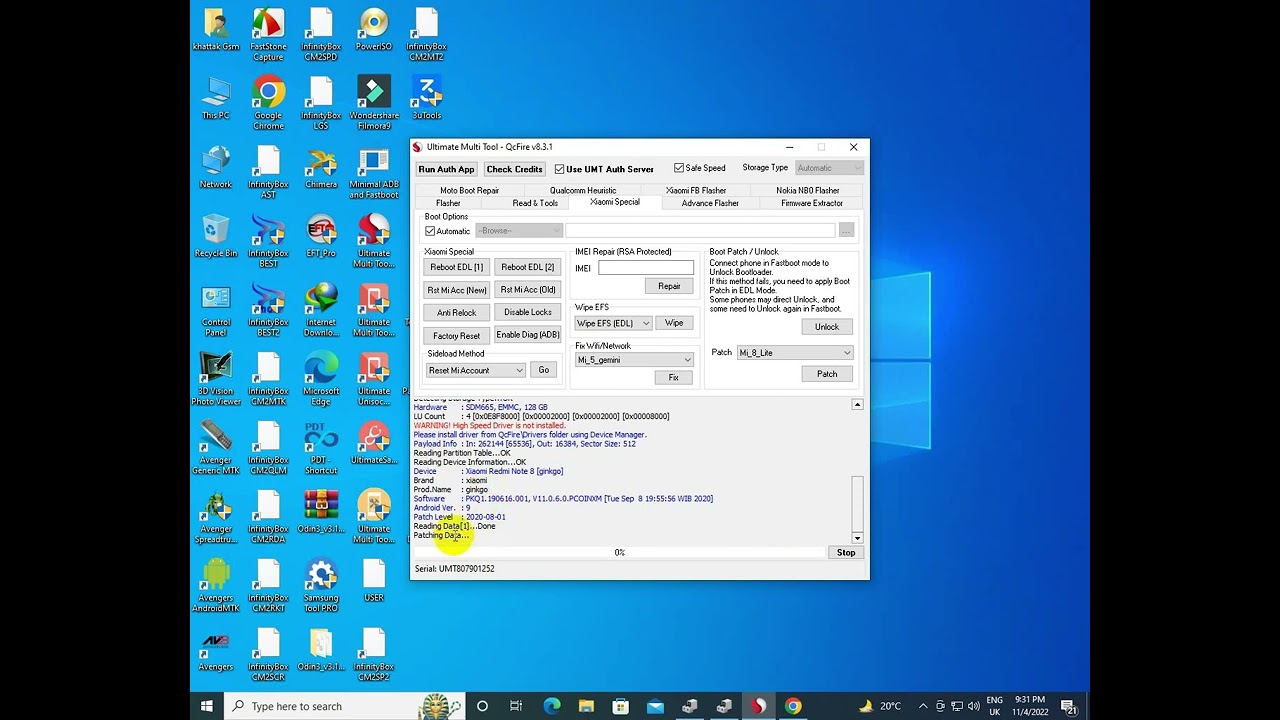This screenshot has width=1280, height=720.
Task: Switch to Firmware Extractor tab
Action: point(812,203)
